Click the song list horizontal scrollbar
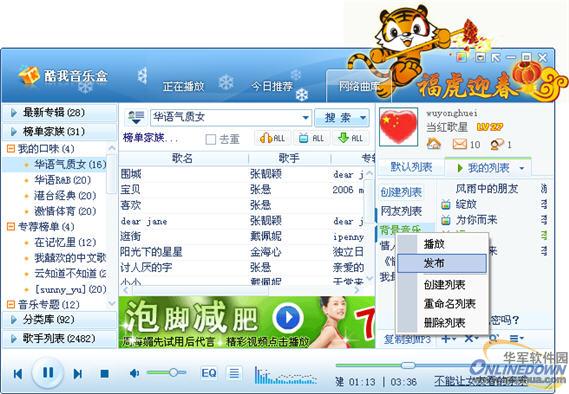569x394 pixels. click(200, 290)
